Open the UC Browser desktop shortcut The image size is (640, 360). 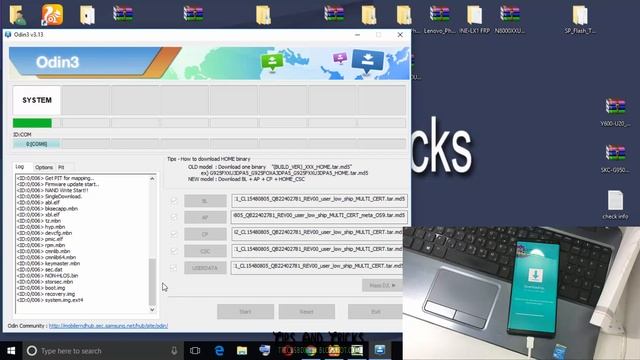click(52, 15)
